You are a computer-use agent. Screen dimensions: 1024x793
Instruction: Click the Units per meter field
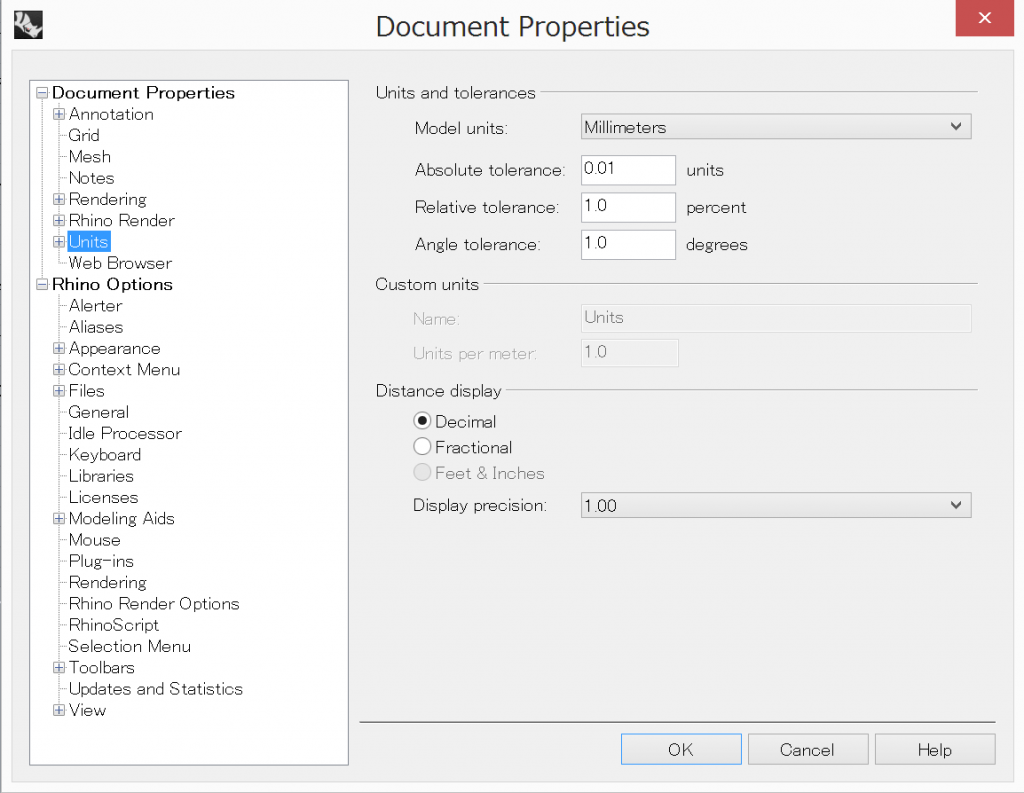tap(630, 353)
